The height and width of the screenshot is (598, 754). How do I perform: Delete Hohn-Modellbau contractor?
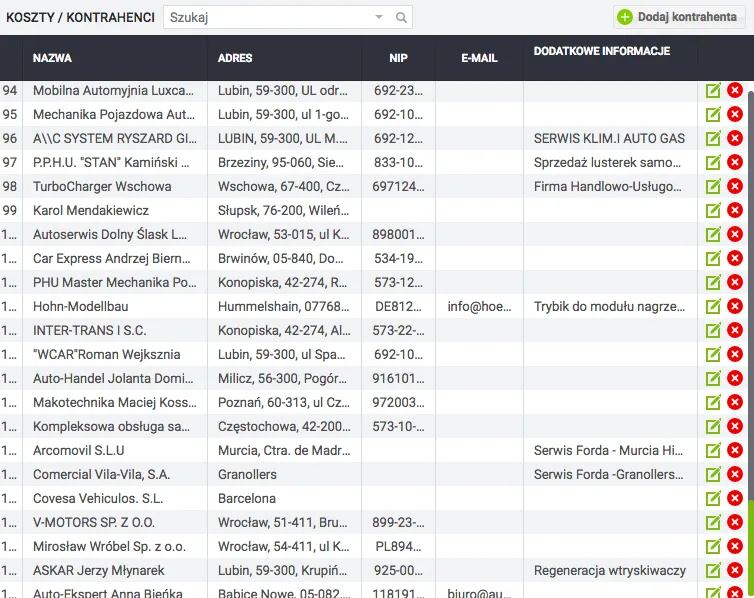click(x=735, y=307)
